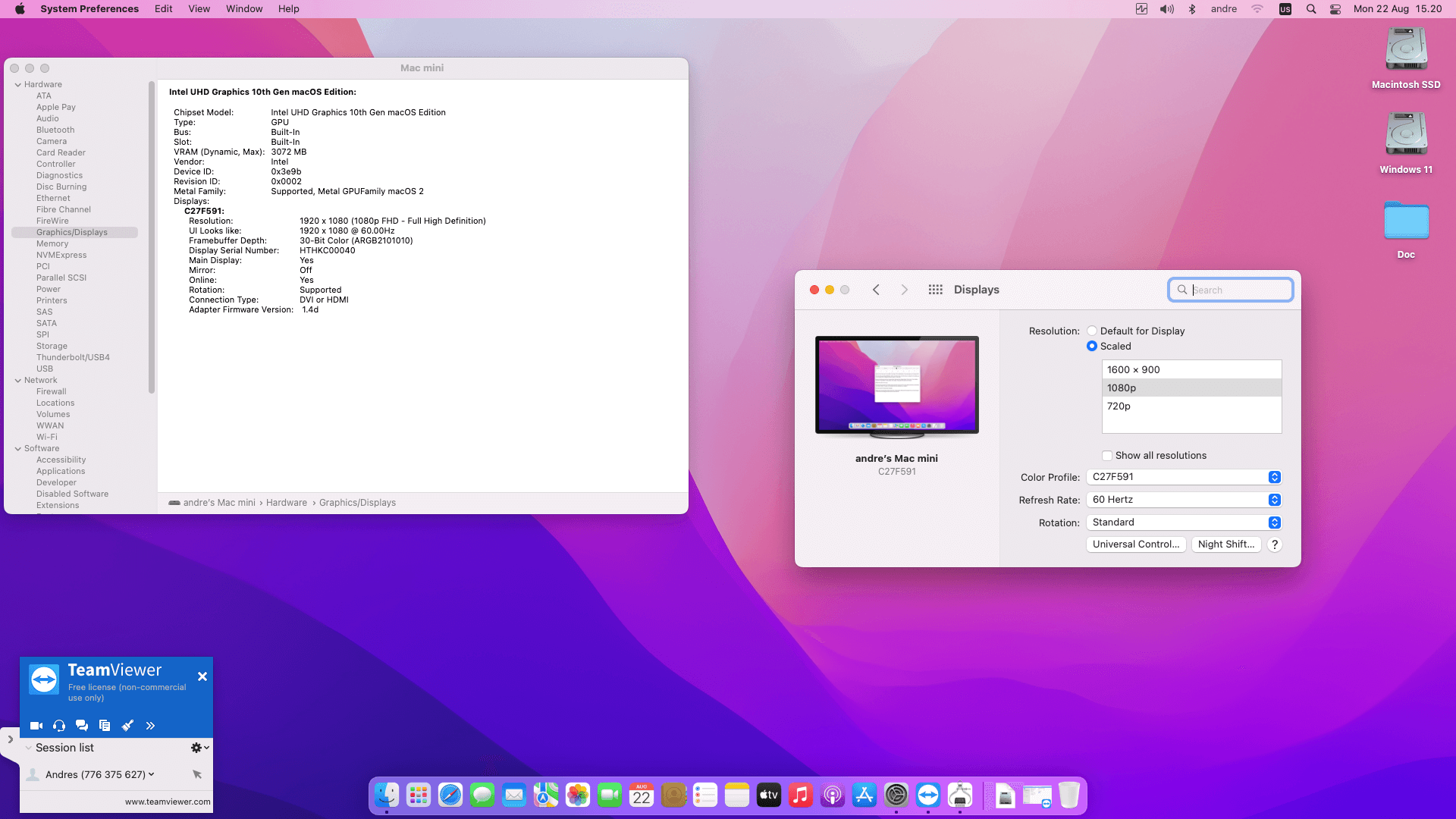This screenshot has width=1456, height=819.
Task: Click the TeamViewer video camera icon
Action: tap(36, 726)
